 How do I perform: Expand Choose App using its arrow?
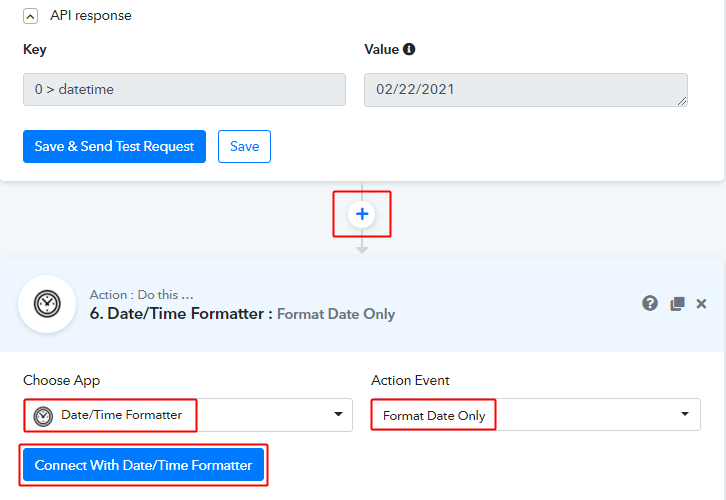click(338, 414)
